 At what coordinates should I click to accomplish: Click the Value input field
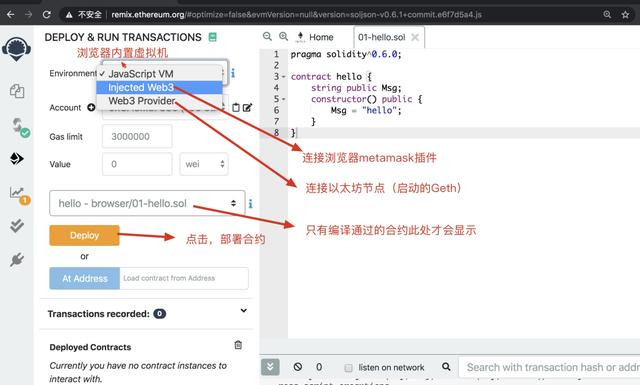point(137,164)
